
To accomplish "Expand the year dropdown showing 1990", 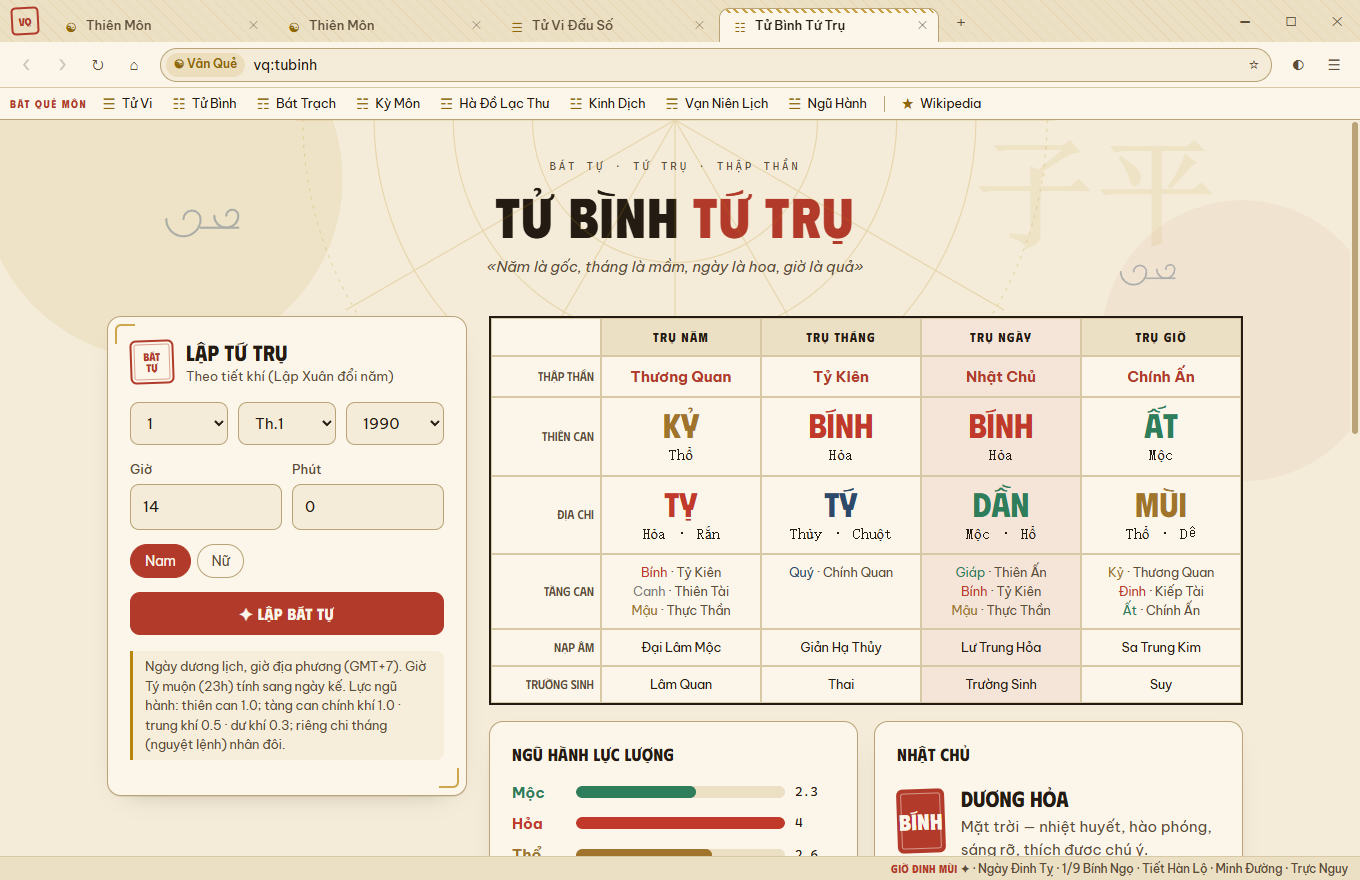I will click(395, 423).
